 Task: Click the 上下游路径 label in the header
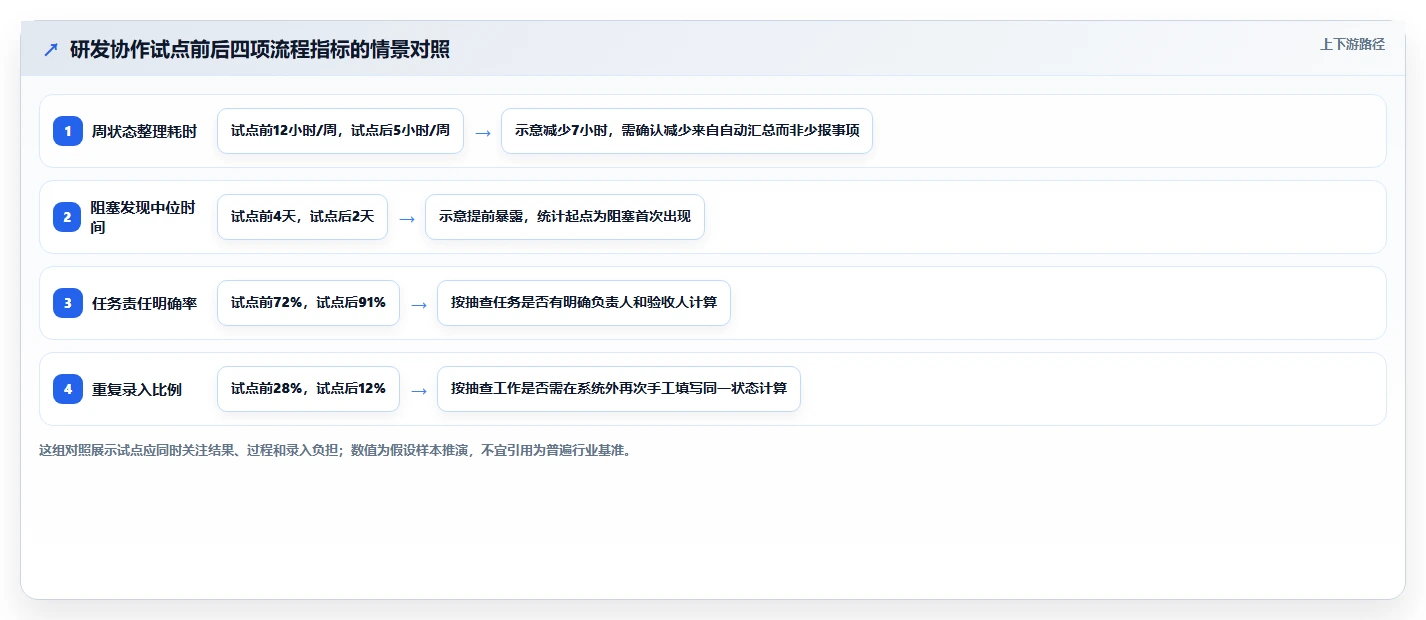1352,44
